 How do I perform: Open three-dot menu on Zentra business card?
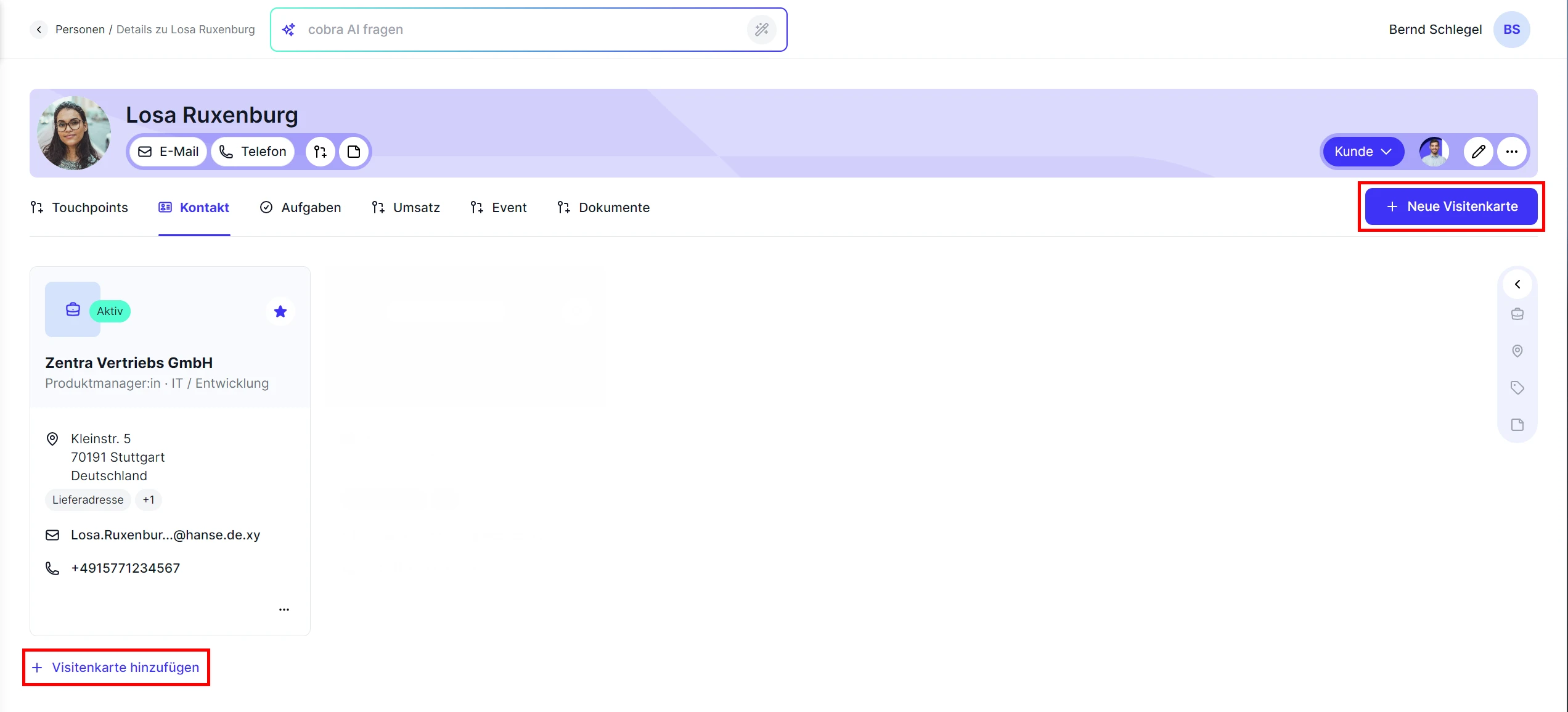click(x=284, y=610)
